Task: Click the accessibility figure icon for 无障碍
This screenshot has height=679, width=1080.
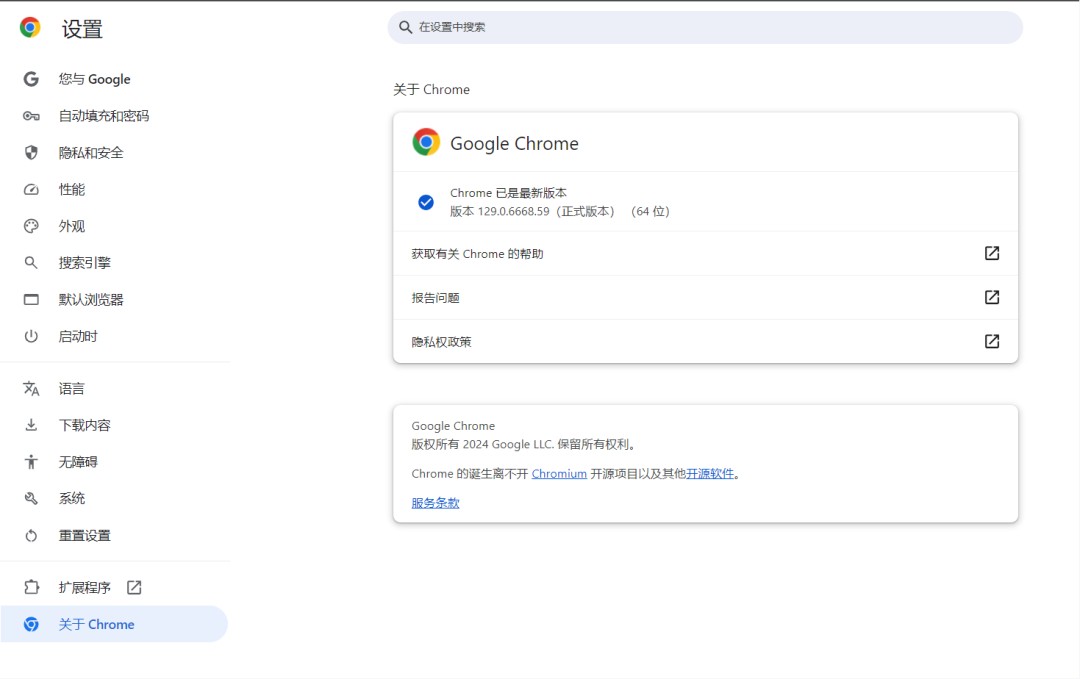Action: (x=31, y=462)
